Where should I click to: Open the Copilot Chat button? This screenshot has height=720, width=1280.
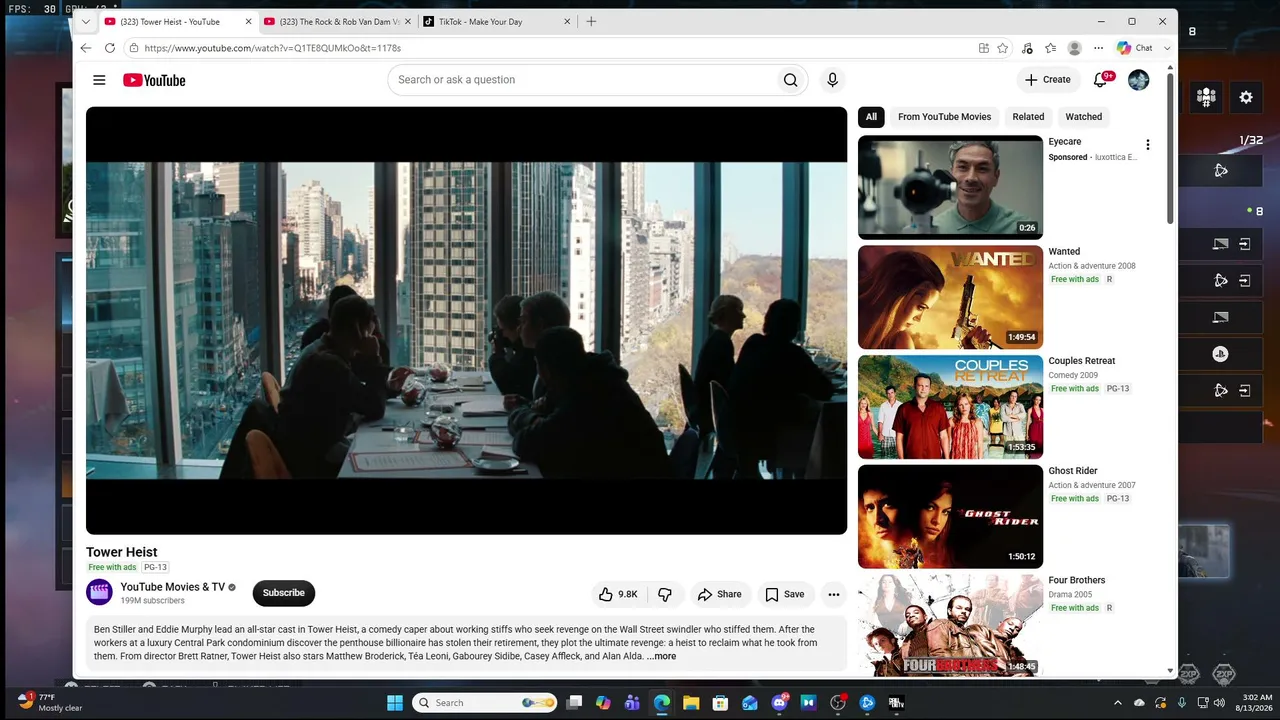coord(1135,48)
